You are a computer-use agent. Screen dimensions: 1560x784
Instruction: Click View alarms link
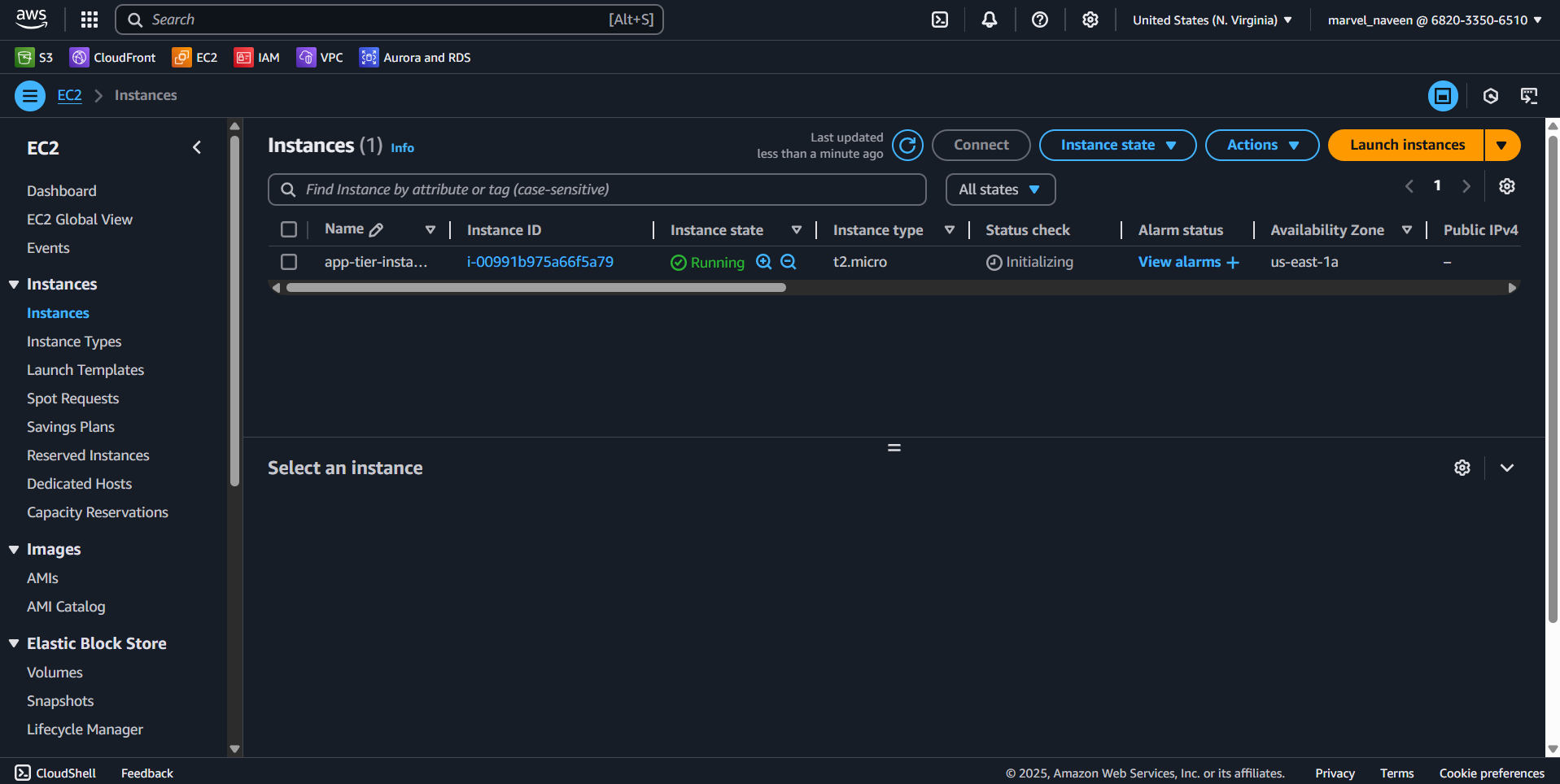click(x=1179, y=262)
